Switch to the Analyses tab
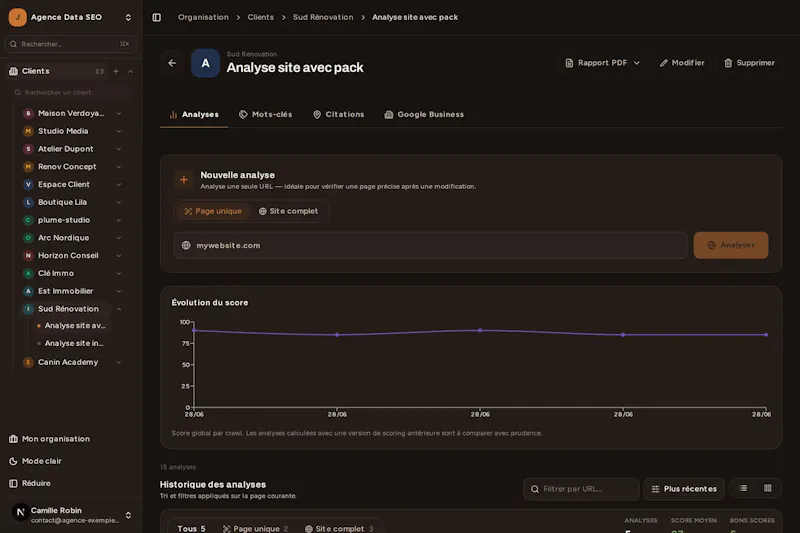The height and width of the screenshot is (533, 800). click(x=194, y=115)
